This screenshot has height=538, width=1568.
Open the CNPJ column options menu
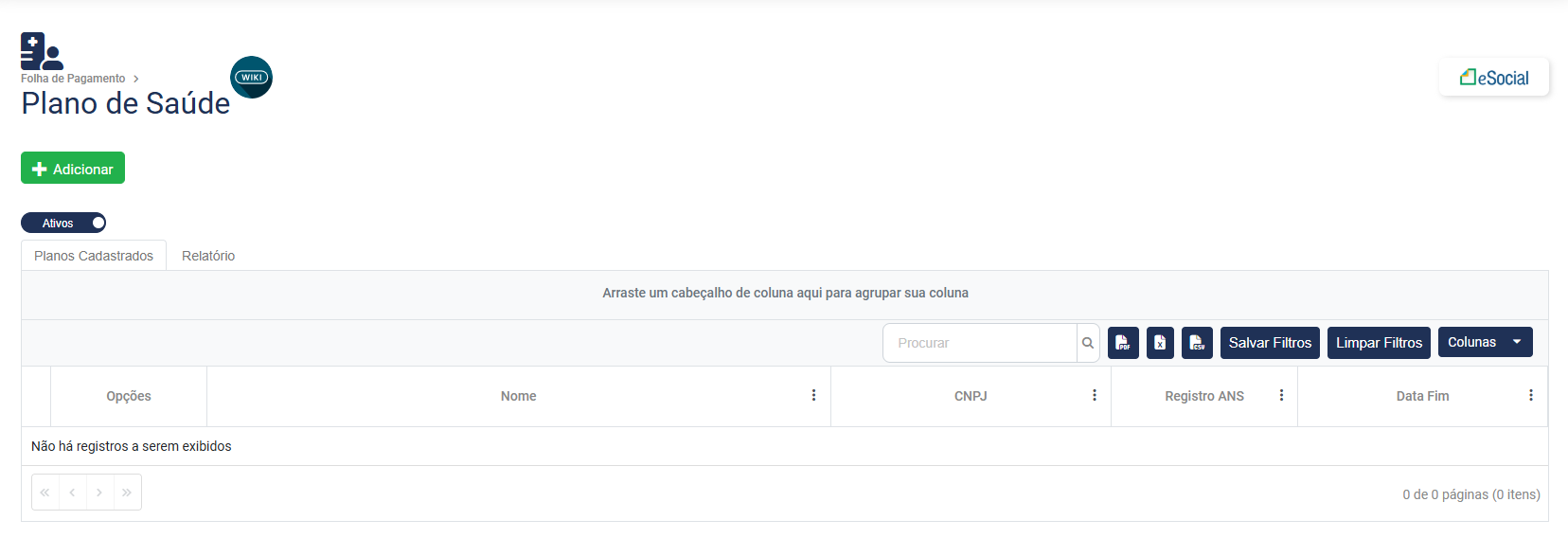pyautogui.click(x=1095, y=396)
